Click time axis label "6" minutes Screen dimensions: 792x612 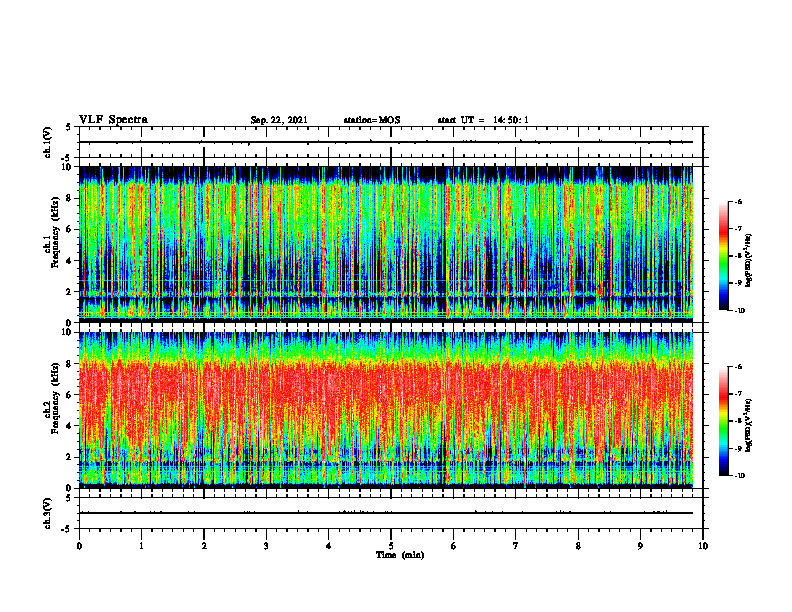(454, 546)
